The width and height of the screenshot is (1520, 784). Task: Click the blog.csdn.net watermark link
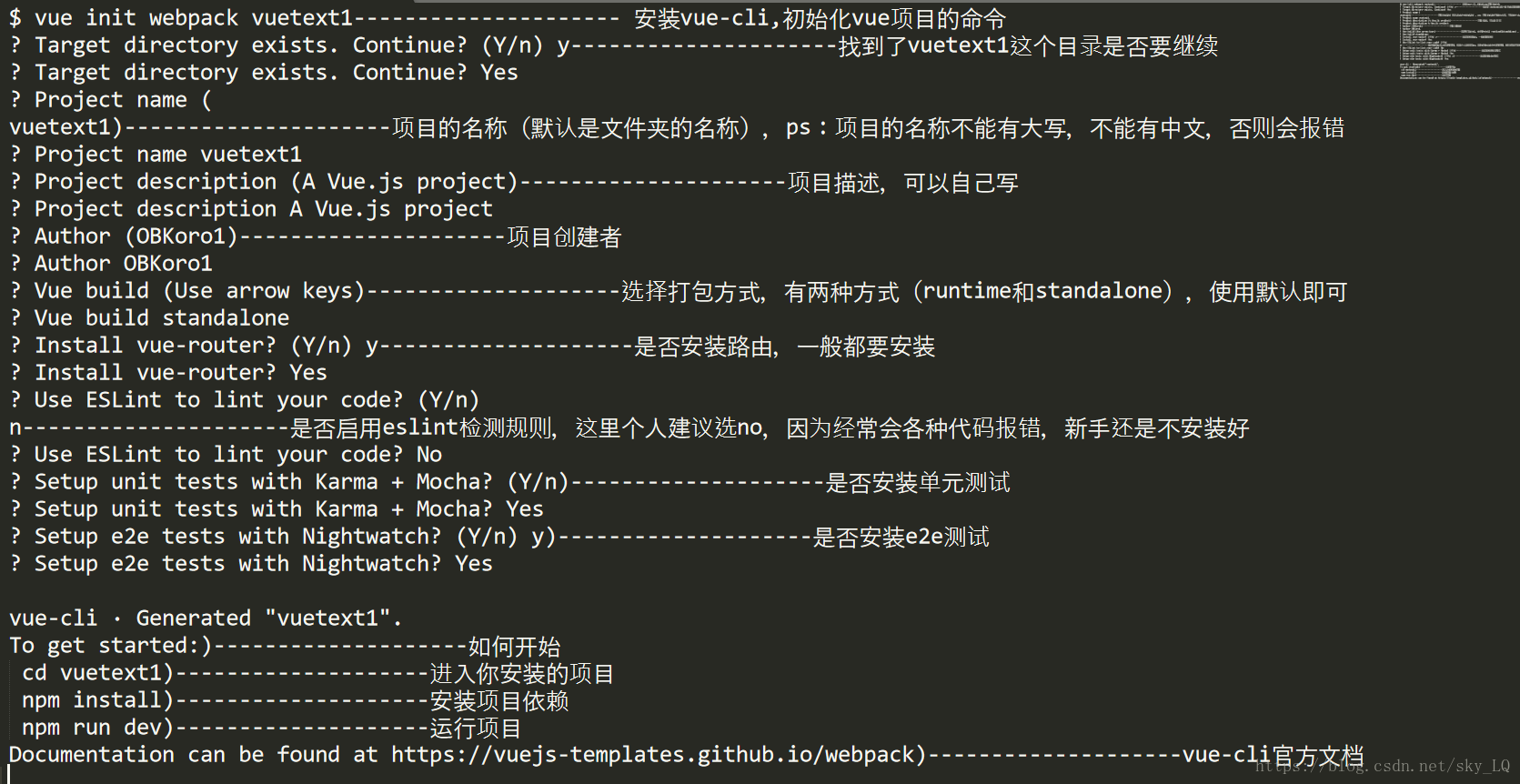(x=1382, y=767)
